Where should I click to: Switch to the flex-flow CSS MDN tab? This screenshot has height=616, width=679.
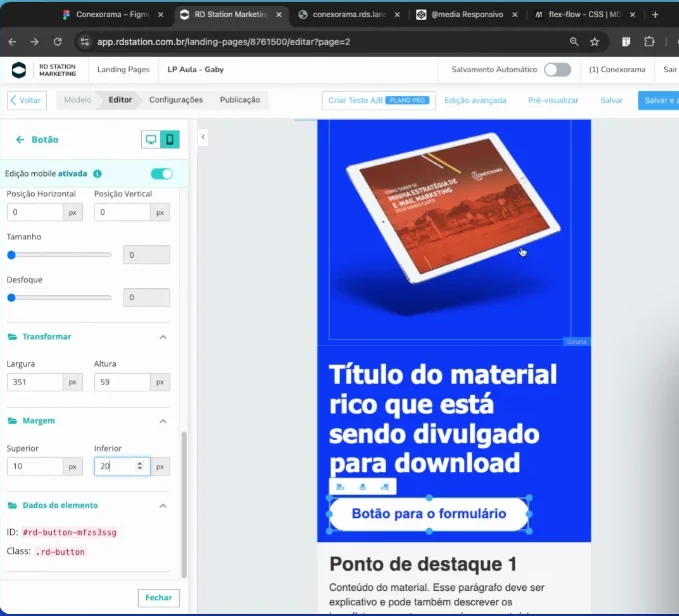[585, 15]
